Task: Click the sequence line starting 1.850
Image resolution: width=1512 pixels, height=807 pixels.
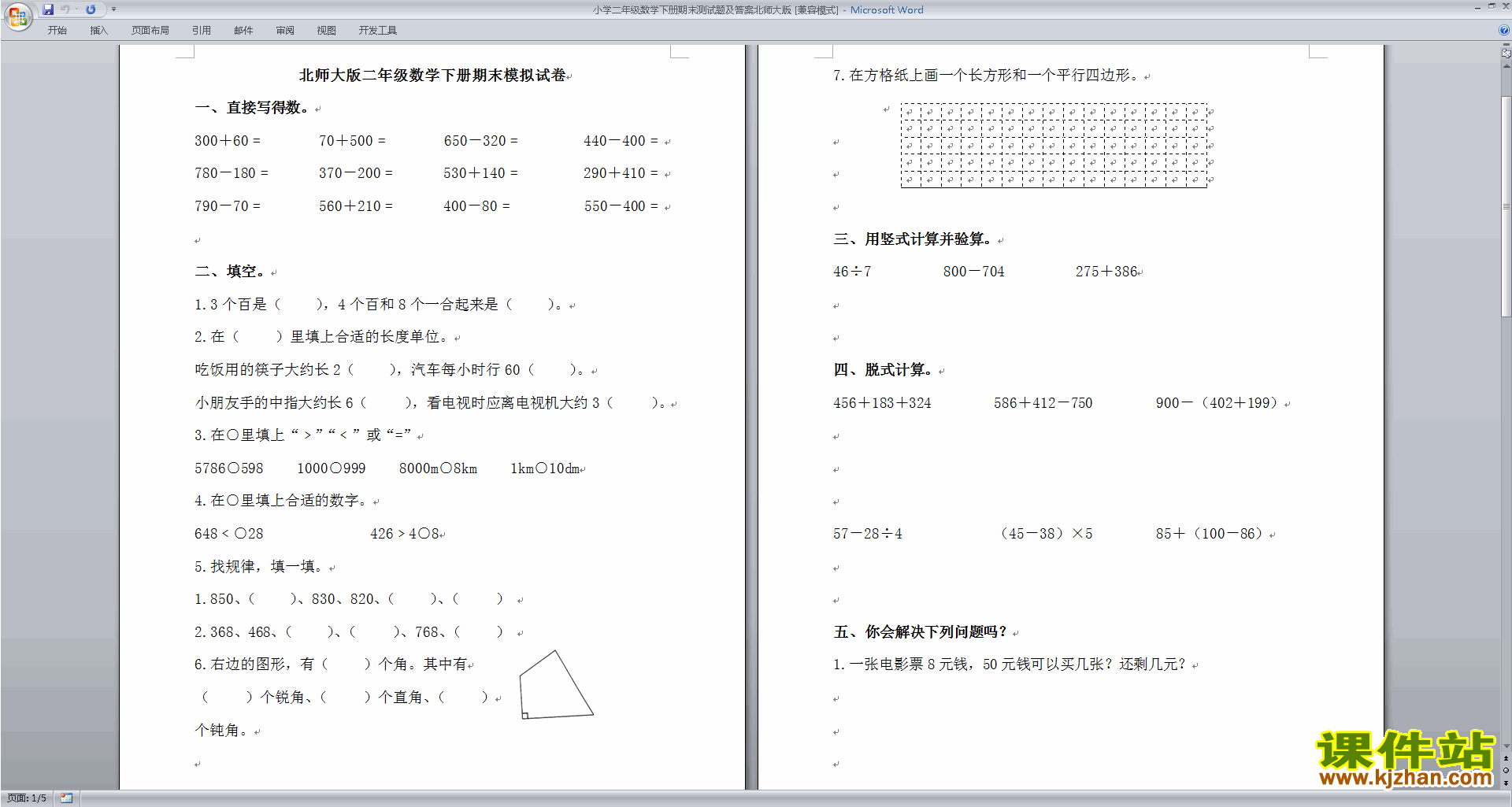Action: [x=349, y=599]
